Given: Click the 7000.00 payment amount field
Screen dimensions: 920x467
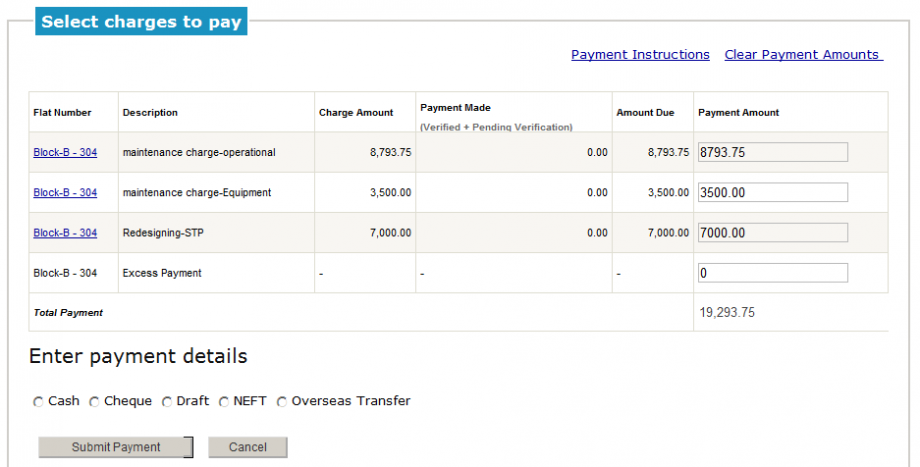Looking at the screenshot, I should [772, 232].
